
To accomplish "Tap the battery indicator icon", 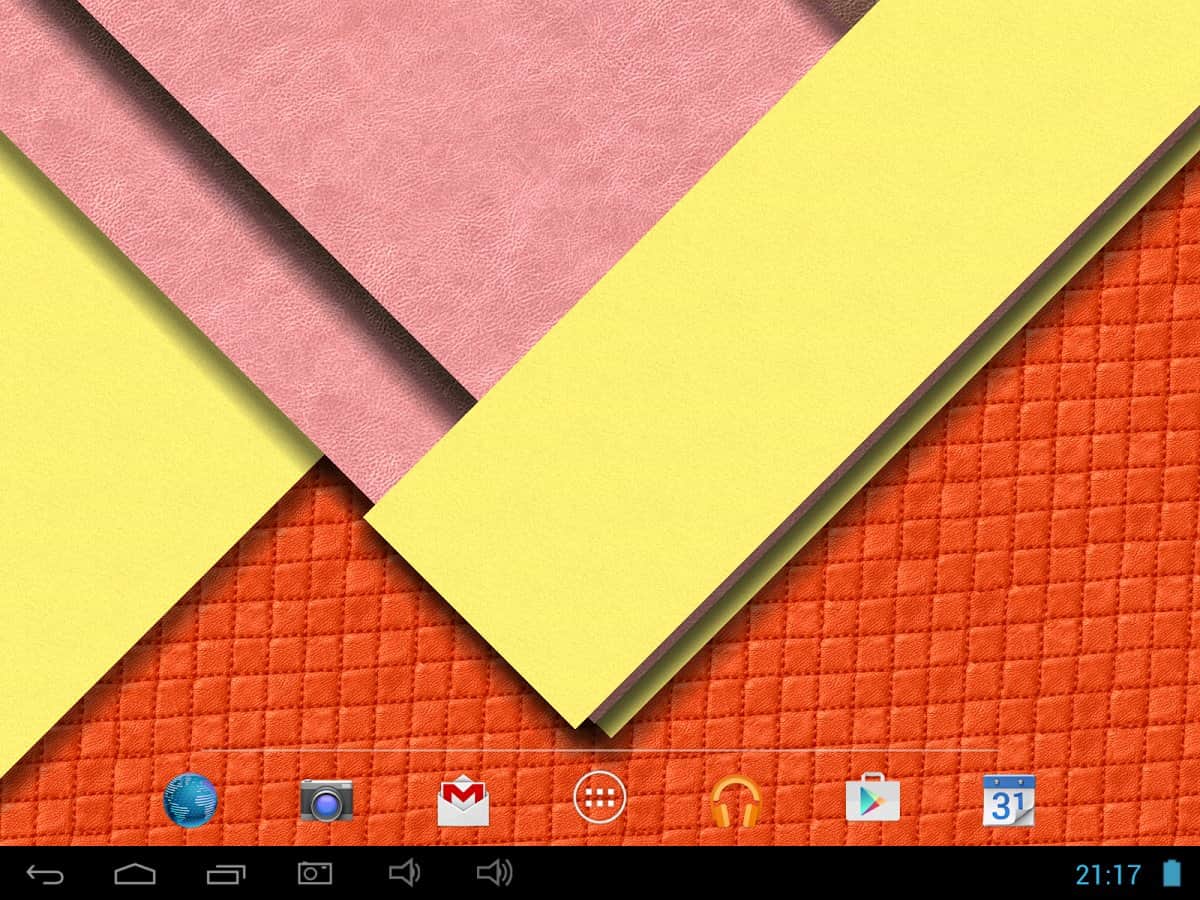I will [1171, 874].
